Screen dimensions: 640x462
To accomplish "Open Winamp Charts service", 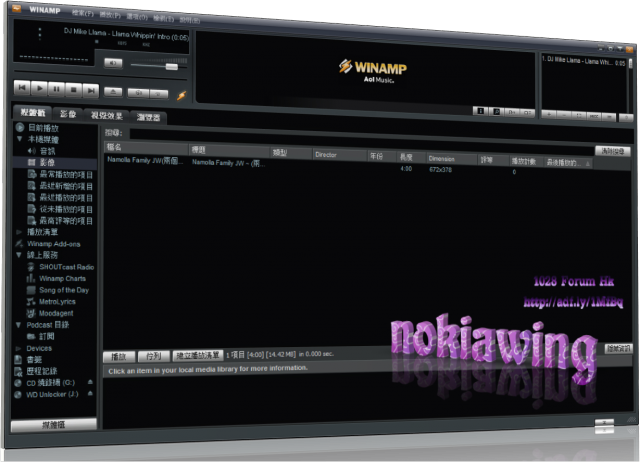I will [x=62, y=278].
